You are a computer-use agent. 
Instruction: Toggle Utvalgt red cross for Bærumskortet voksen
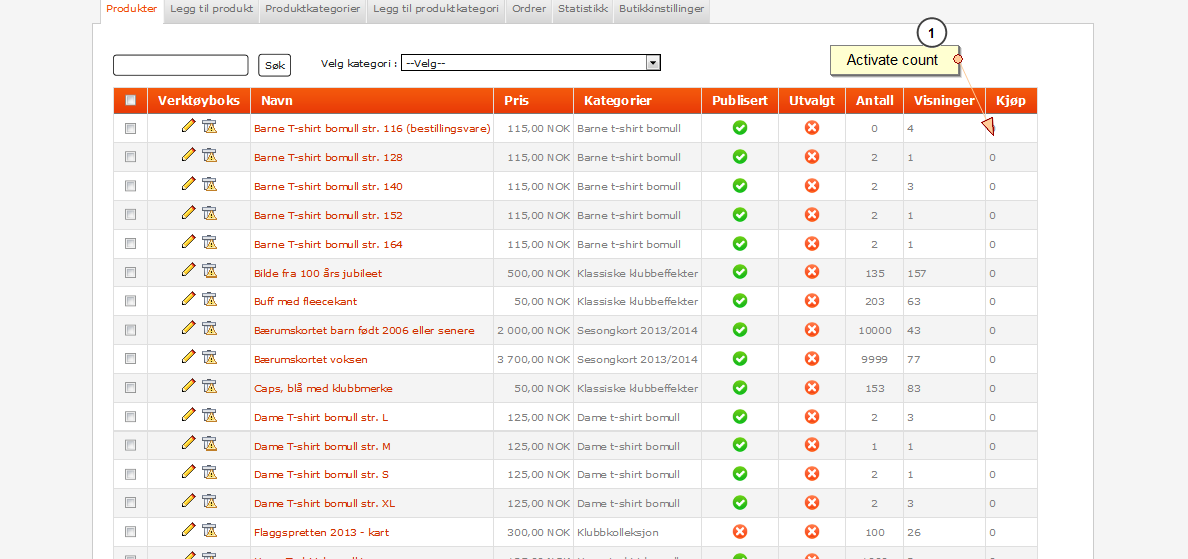click(811, 358)
